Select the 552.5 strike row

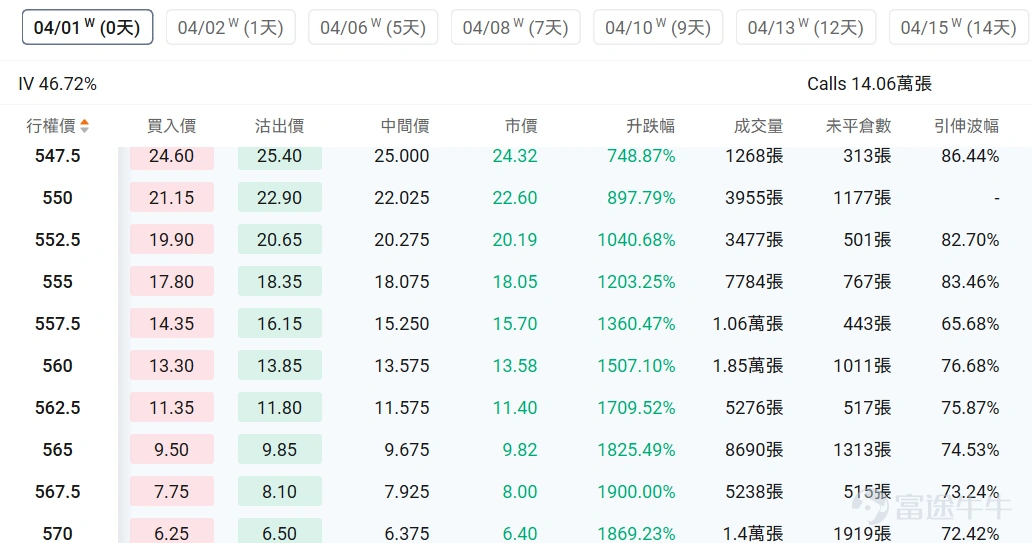pyautogui.click(x=516, y=240)
